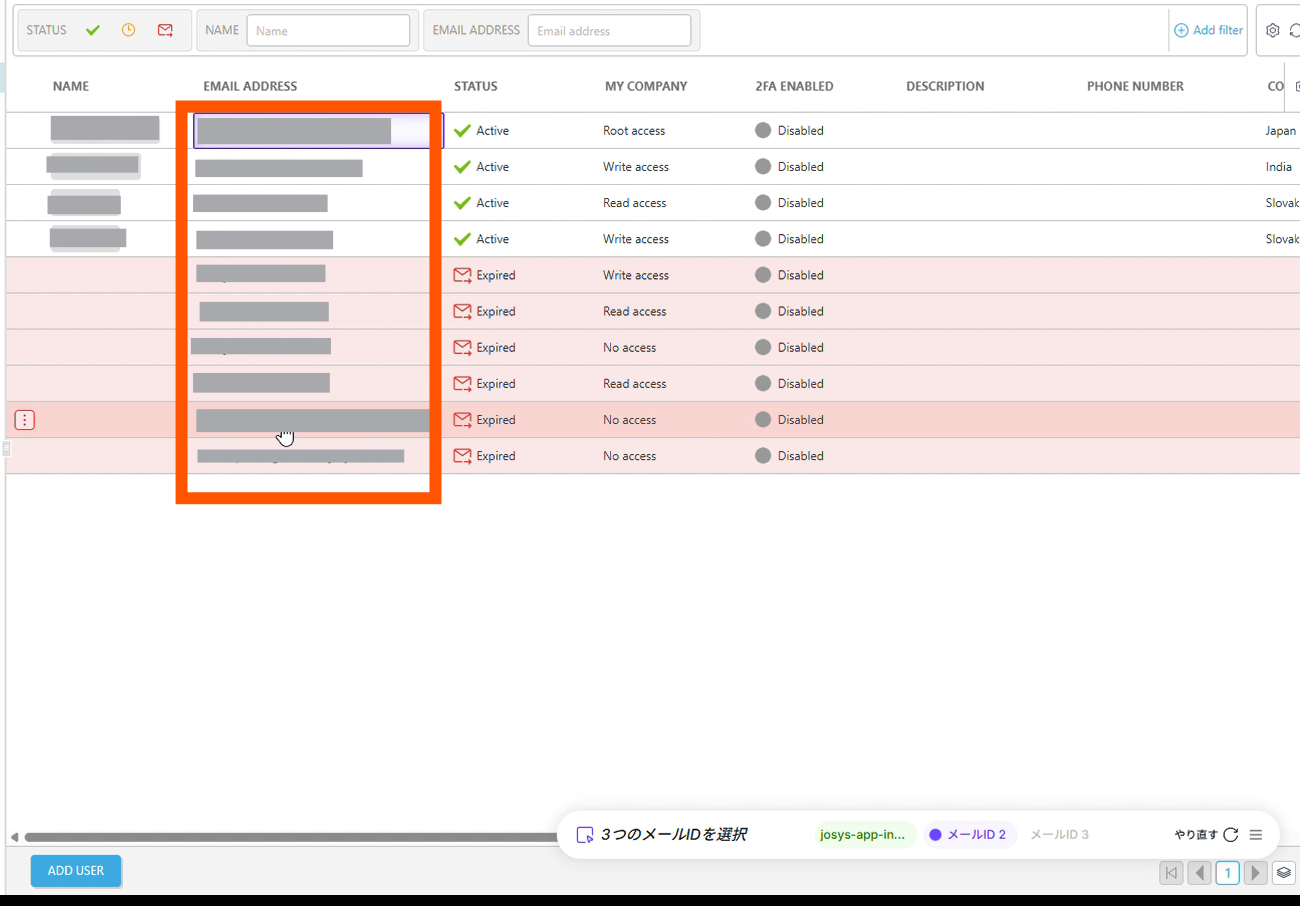Sort by MY COMPANY column header
Image resolution: width=1300 pixels, height=906 pixels.
pos(646,87)
